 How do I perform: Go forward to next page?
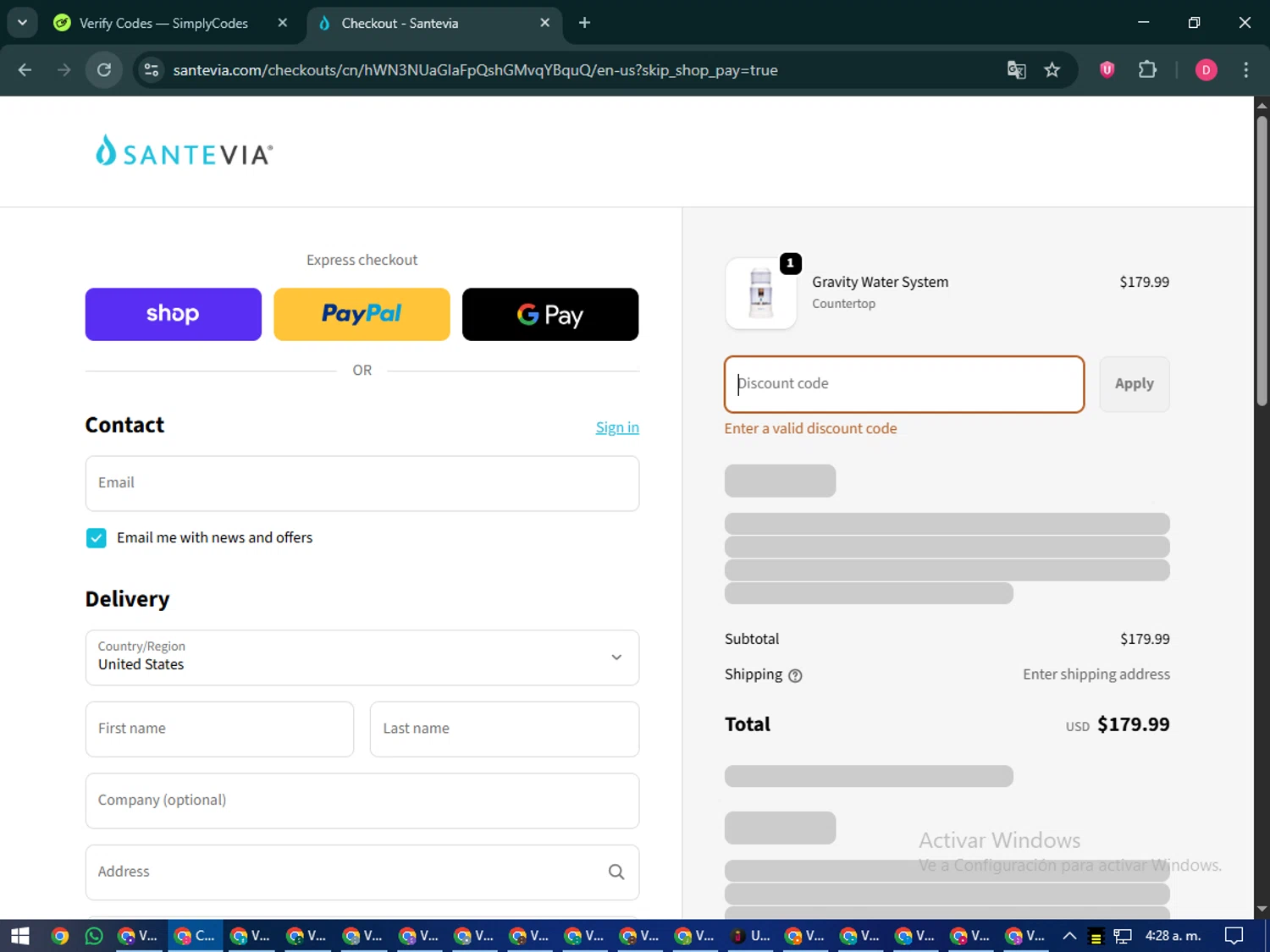click(x=64, y=70)
